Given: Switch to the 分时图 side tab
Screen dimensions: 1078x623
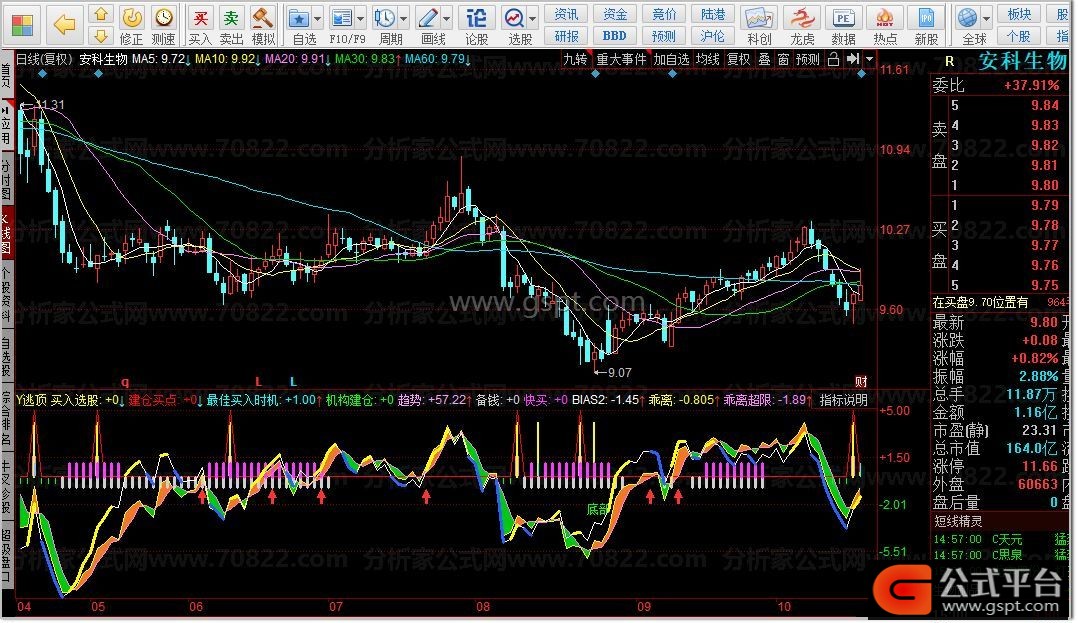Looking at the screenshot, I should pyautogui.click(x=6, y=178).
